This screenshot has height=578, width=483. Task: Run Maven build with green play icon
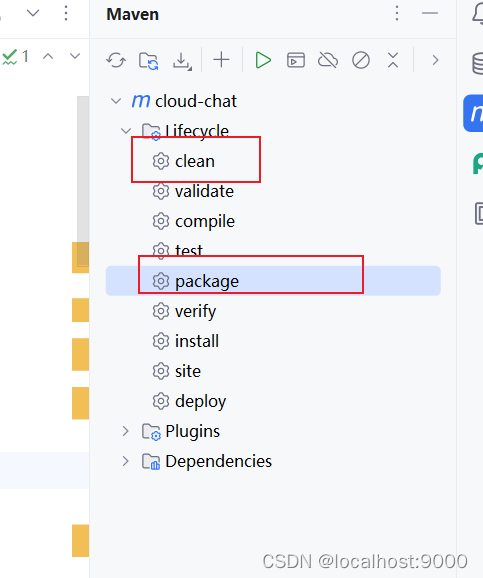tap(263, 60)
